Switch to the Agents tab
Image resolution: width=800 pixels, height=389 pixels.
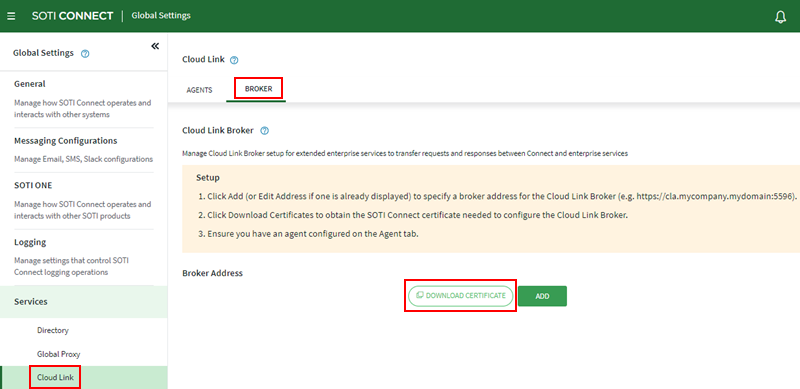pos(199,89)
